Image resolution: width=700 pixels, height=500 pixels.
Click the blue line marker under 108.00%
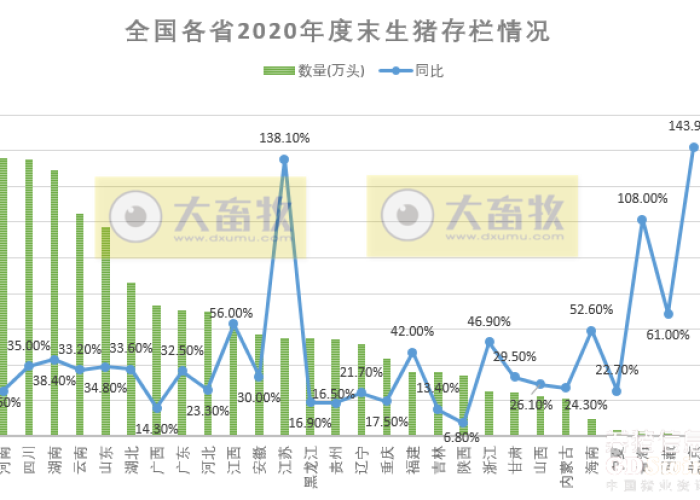(642, 220)
